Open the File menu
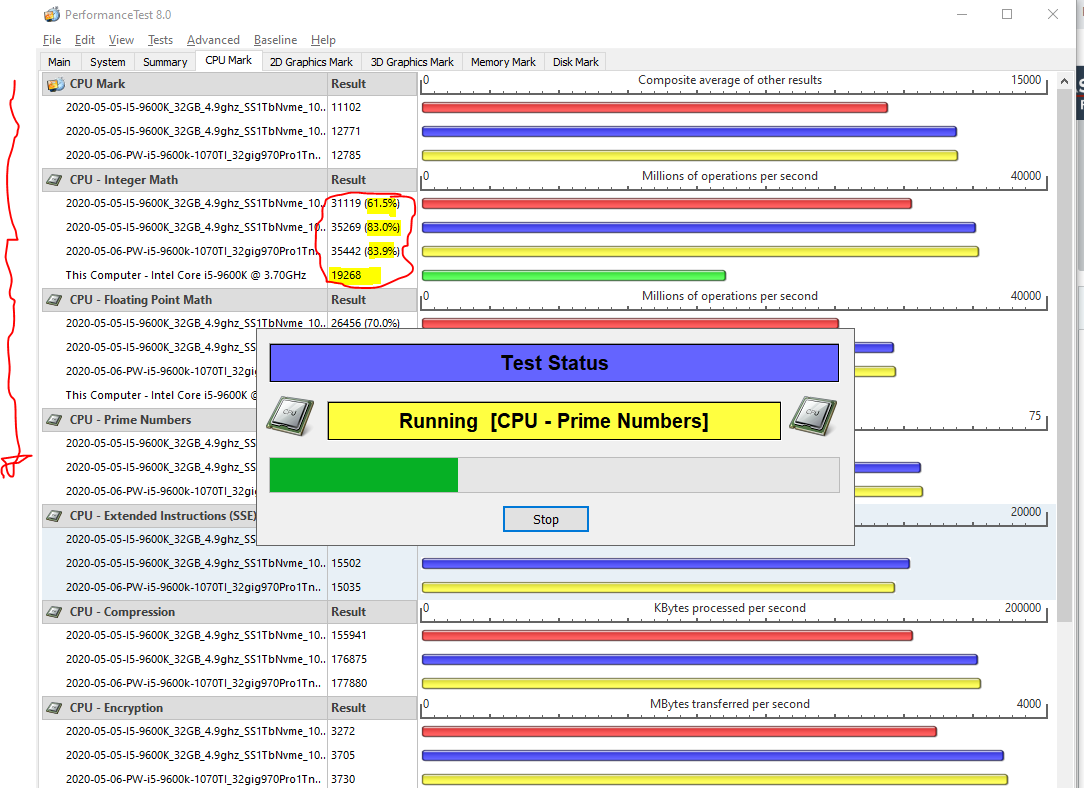The image size is (1084, 788). pyautogui.click(x=52, y=40)
